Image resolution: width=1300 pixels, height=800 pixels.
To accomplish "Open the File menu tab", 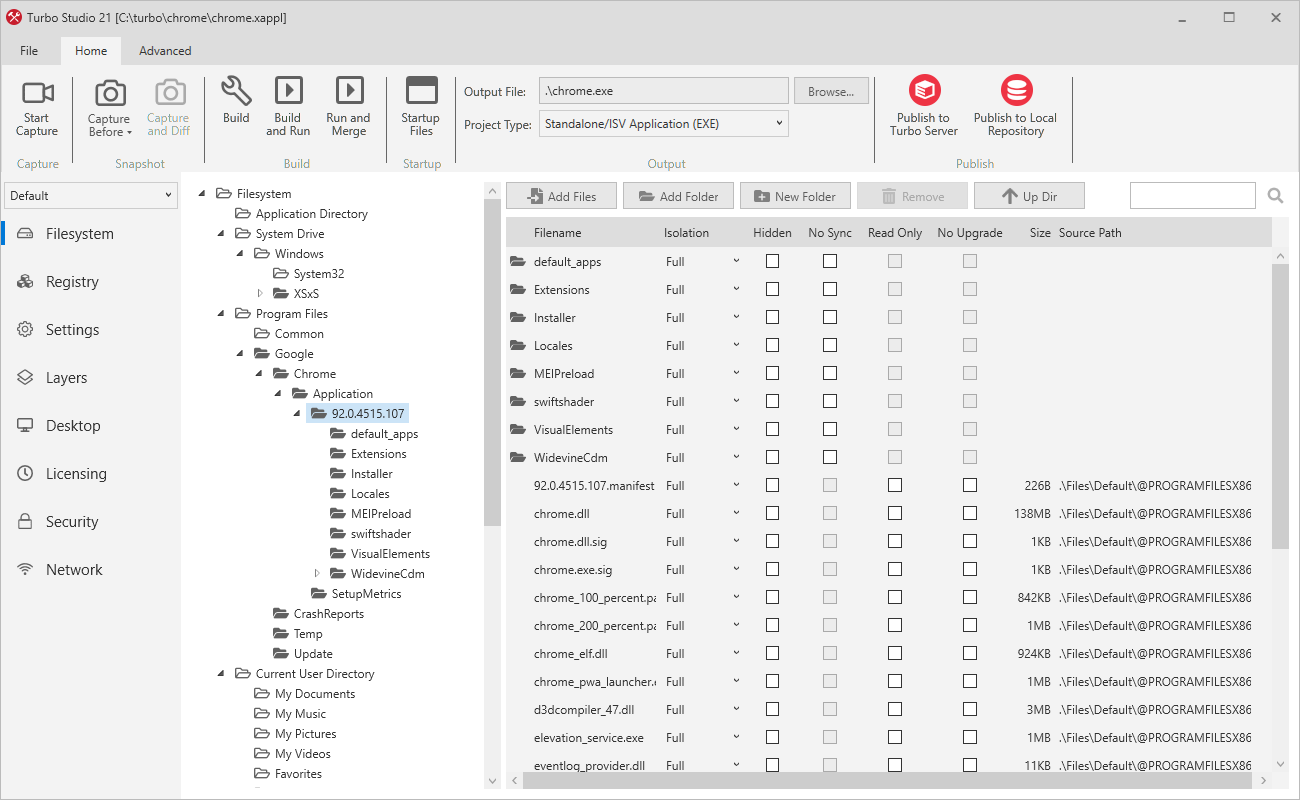I will pyautogui.click(x=29, y=51).
